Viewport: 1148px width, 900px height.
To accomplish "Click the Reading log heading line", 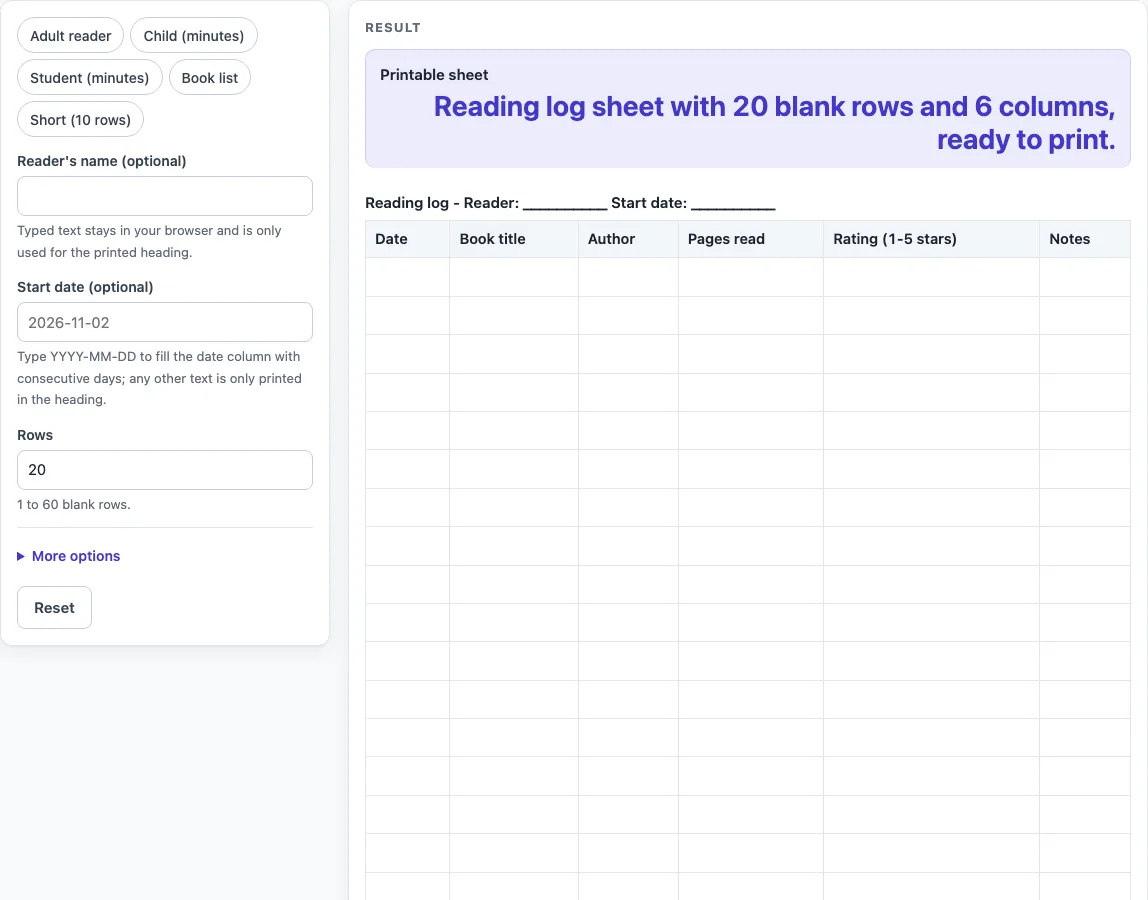I will click(x=570, y=203).
